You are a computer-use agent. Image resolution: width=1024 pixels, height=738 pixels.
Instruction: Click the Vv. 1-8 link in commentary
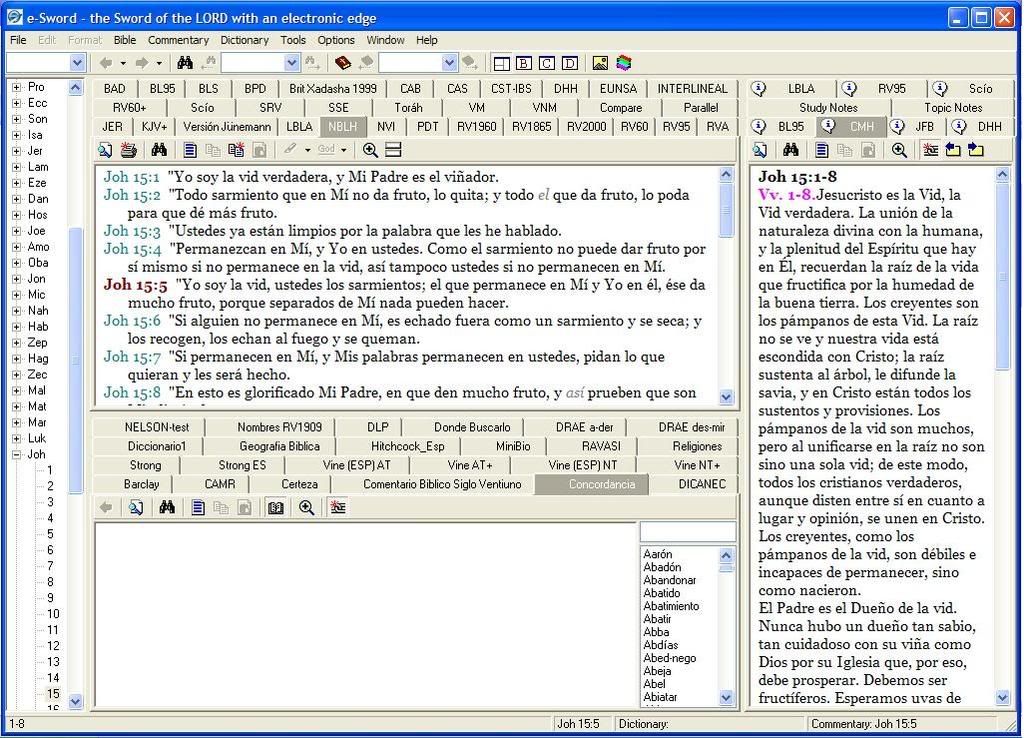786,195
